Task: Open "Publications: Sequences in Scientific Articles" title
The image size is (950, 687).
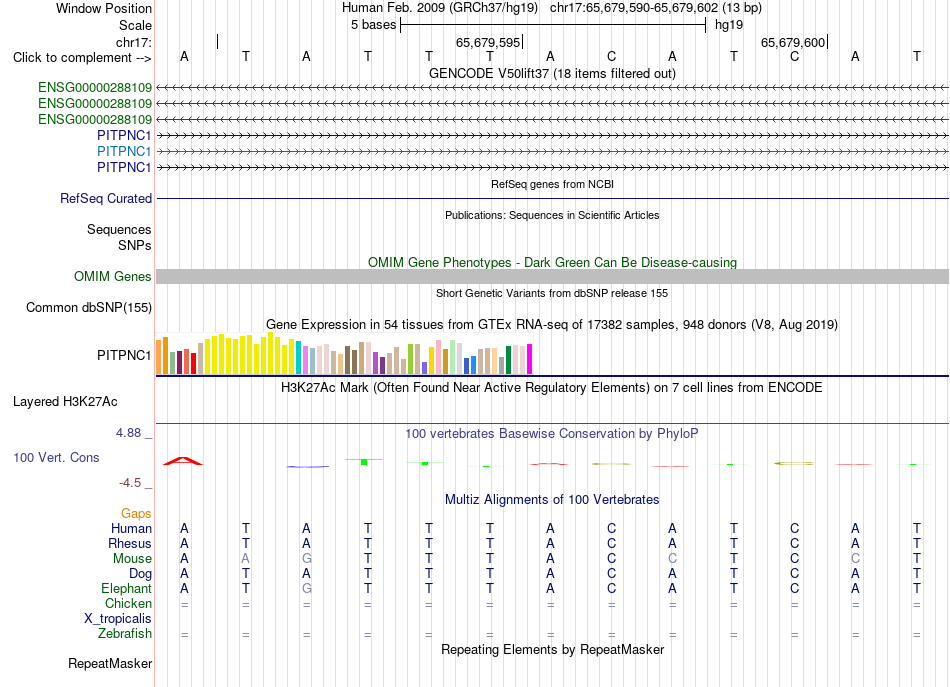Action: click(x=552, y=215)
